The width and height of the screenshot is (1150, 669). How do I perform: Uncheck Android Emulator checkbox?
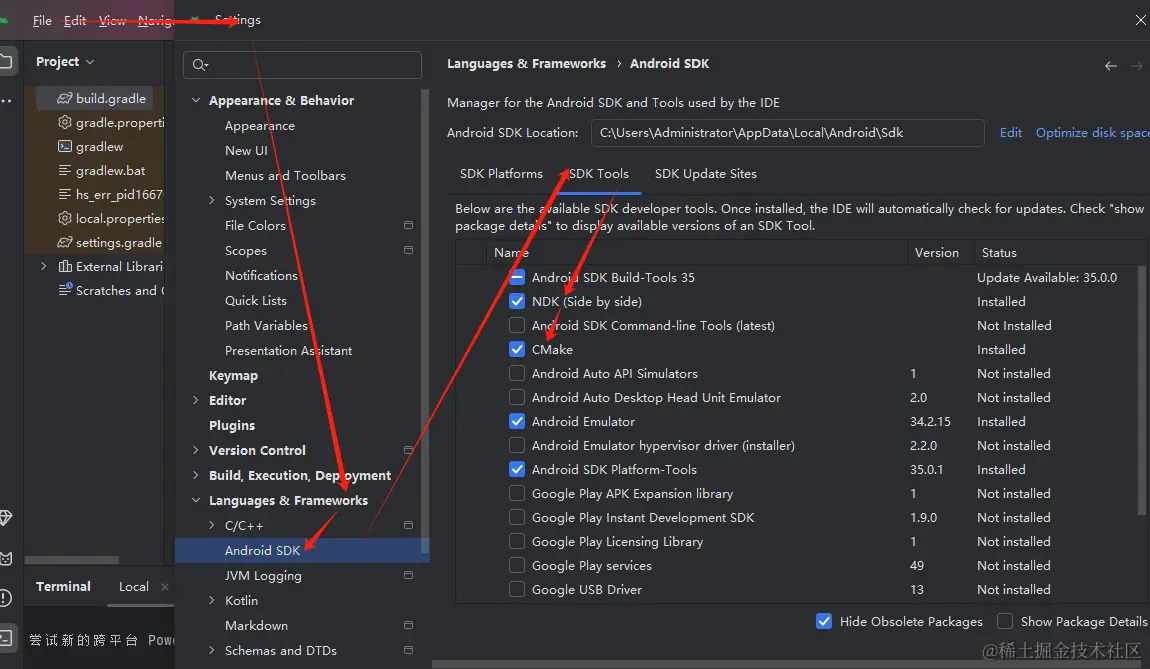pyautogui.click(x=517, y=421)
